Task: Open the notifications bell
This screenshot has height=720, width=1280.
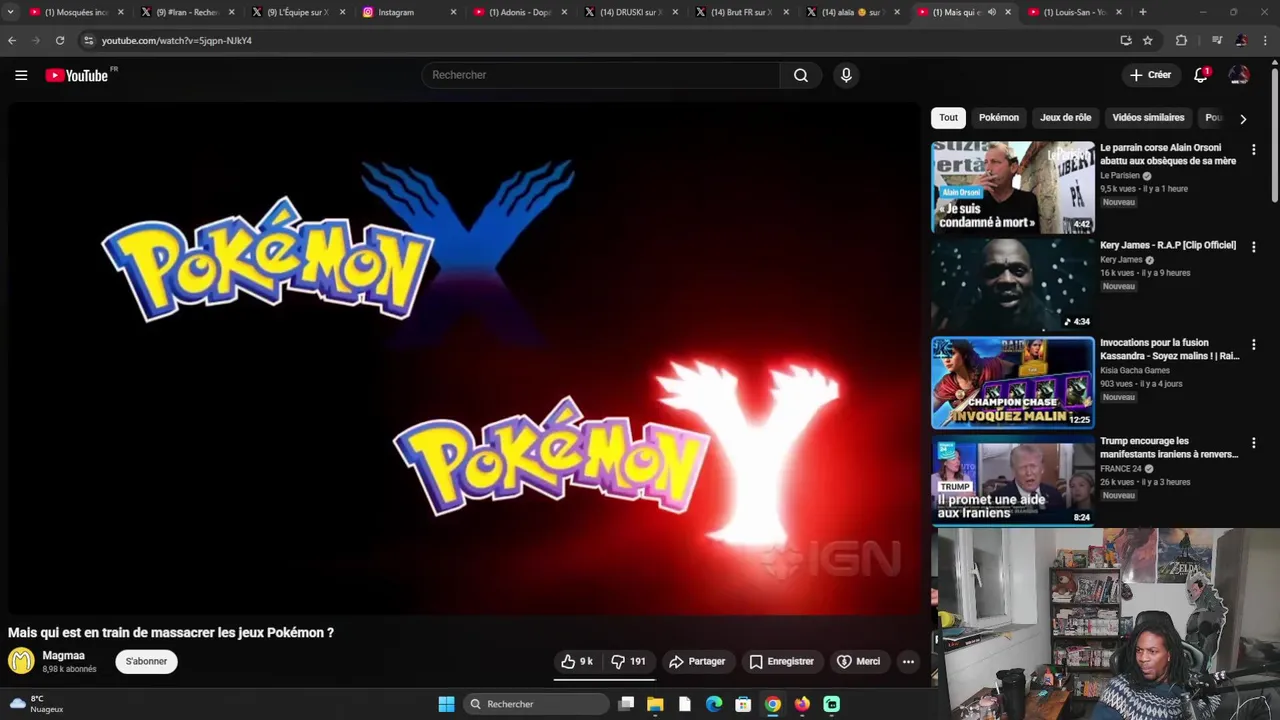Action: (x=1201, y=75)
